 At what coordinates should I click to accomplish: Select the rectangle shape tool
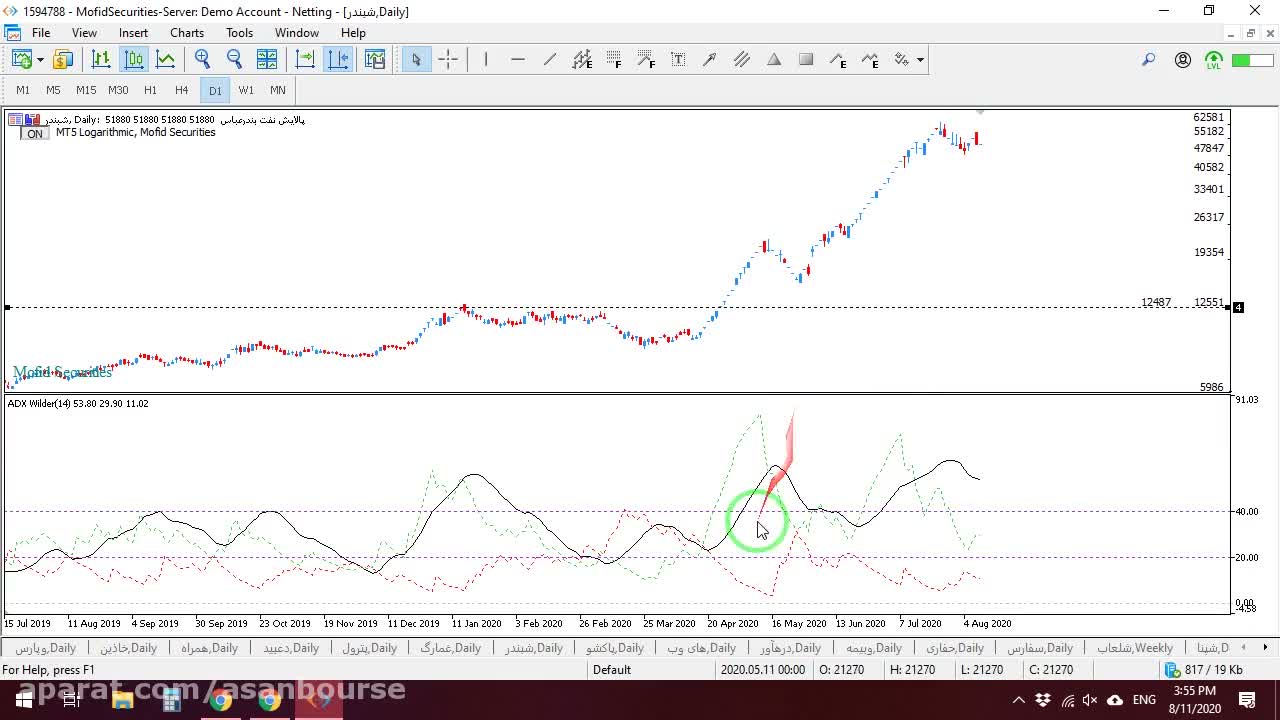pos(806,60)
